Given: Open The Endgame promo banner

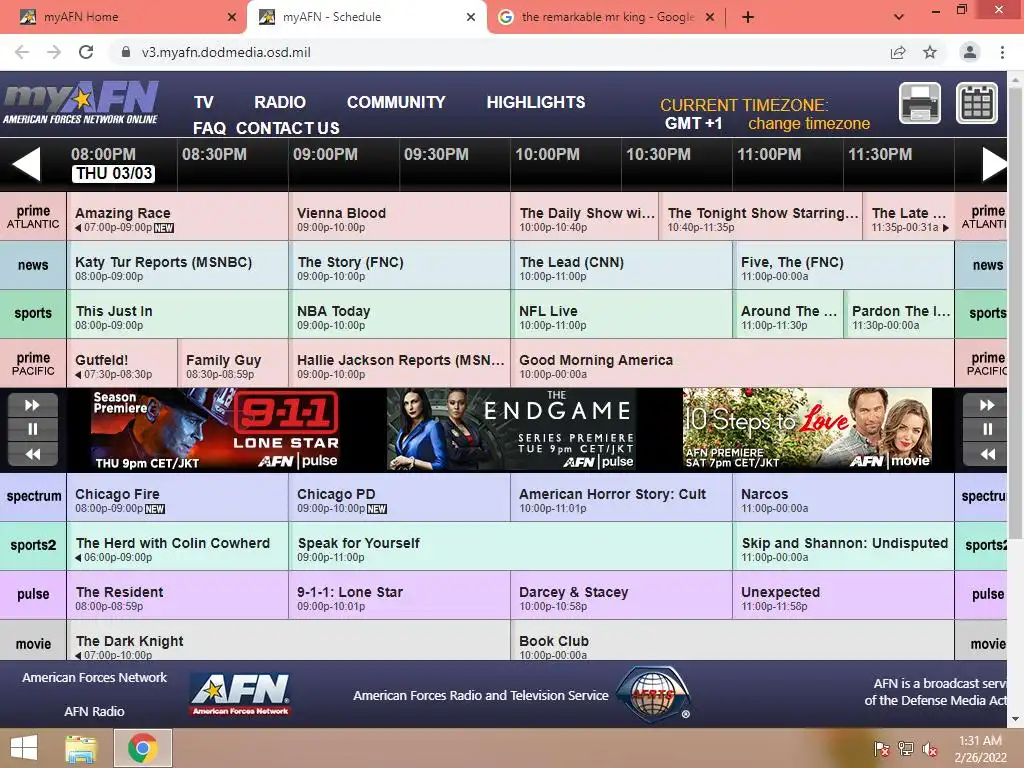Looking at the screenshot, I should coord(512,430).
